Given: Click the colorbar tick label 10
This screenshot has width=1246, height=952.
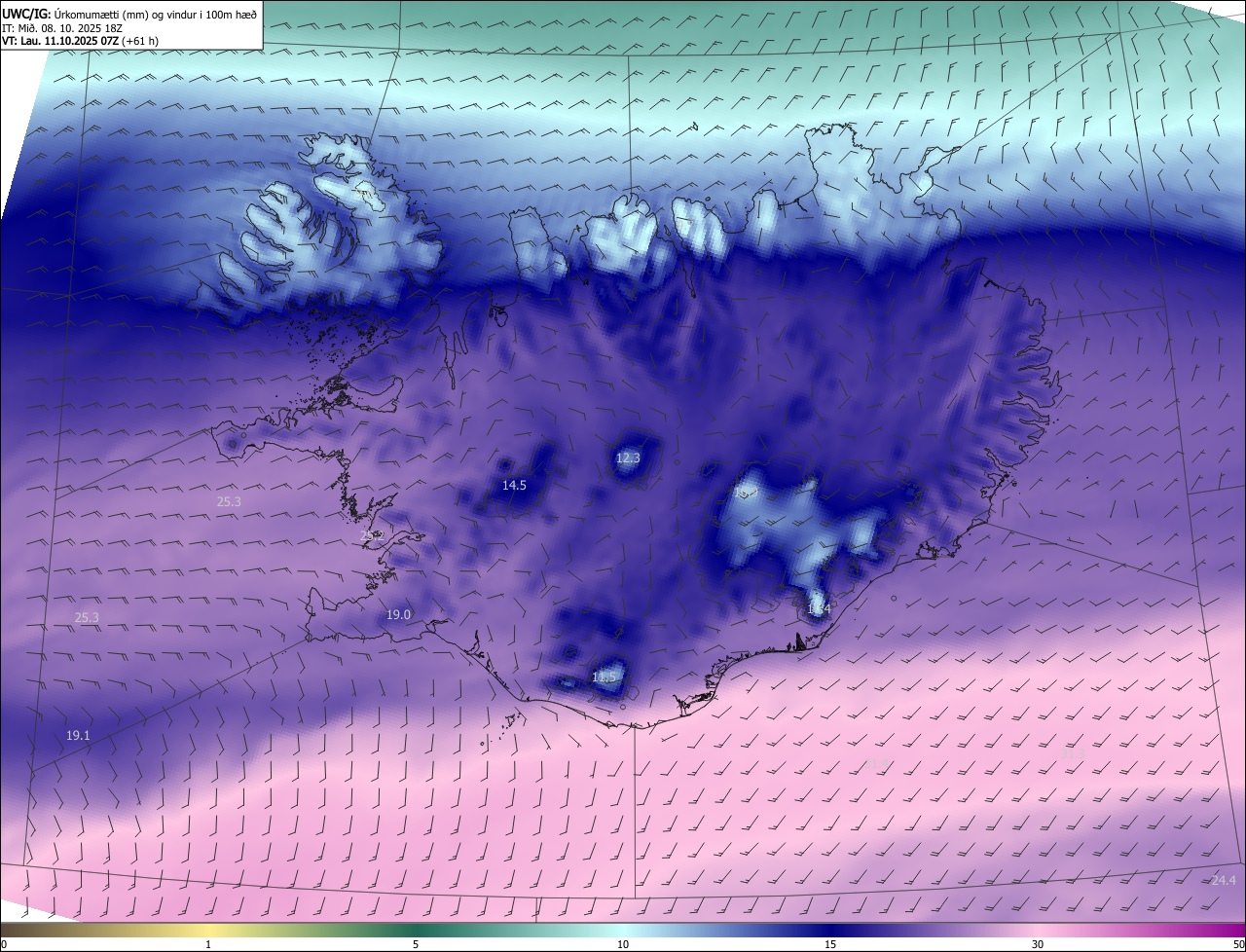Looking at the screenshot, I should 623,944.
